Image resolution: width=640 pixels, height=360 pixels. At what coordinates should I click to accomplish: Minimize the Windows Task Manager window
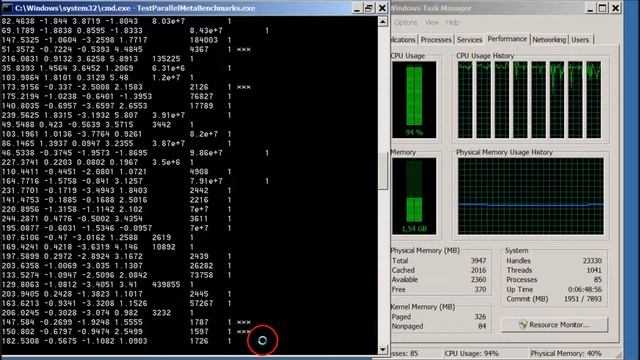590,8
